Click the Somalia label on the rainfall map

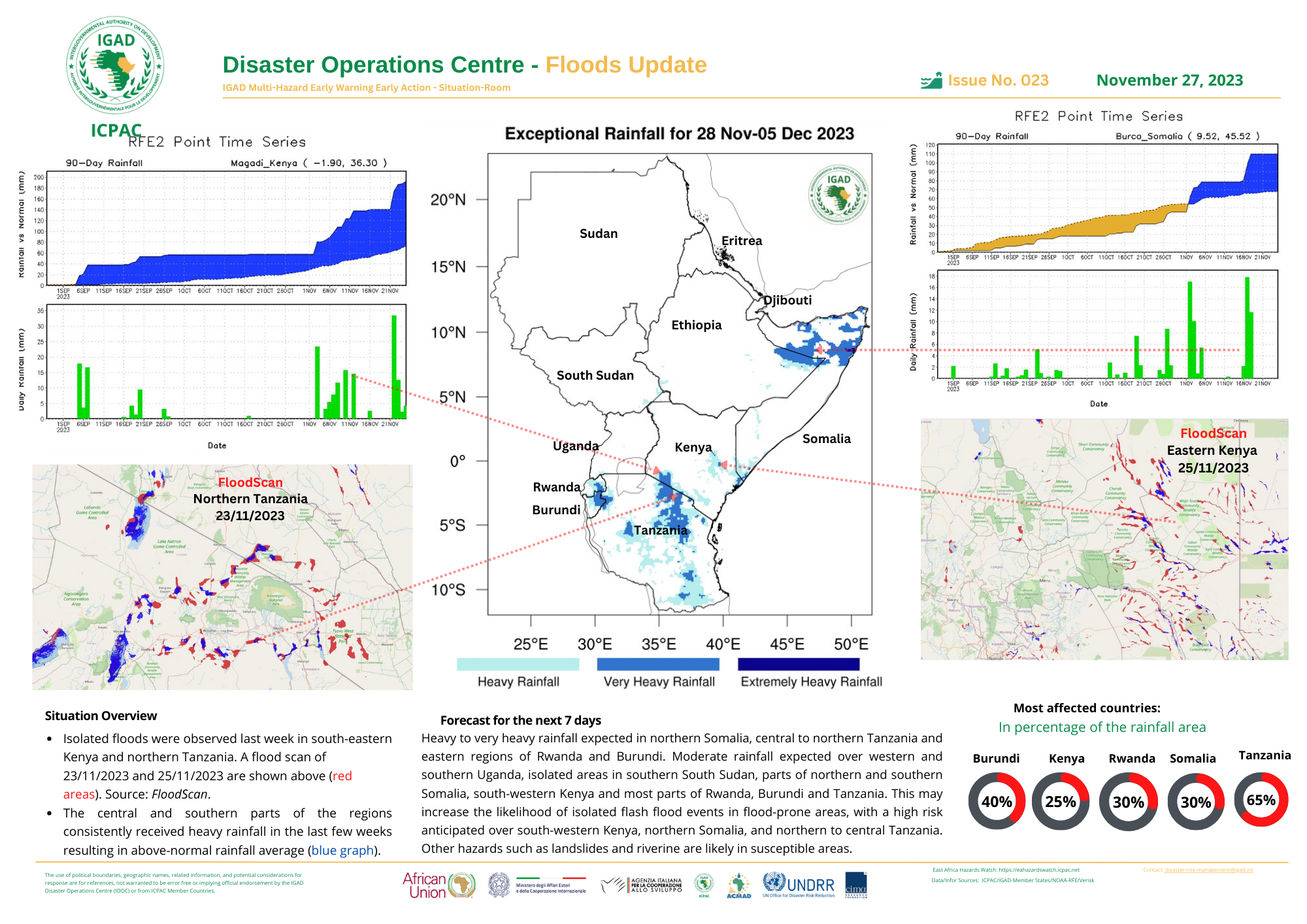(826, 438)
